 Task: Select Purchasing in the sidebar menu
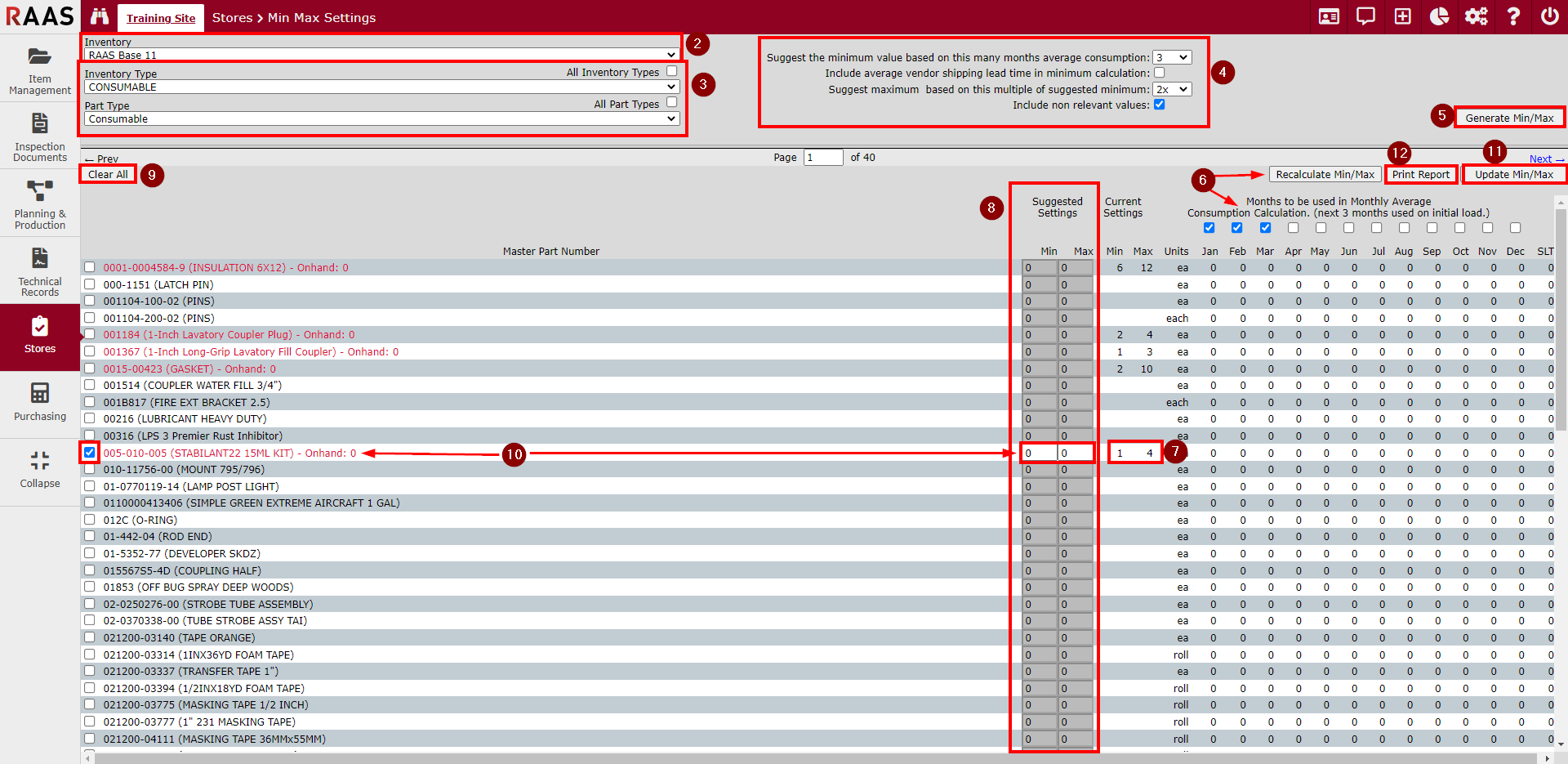coord(39,402)
